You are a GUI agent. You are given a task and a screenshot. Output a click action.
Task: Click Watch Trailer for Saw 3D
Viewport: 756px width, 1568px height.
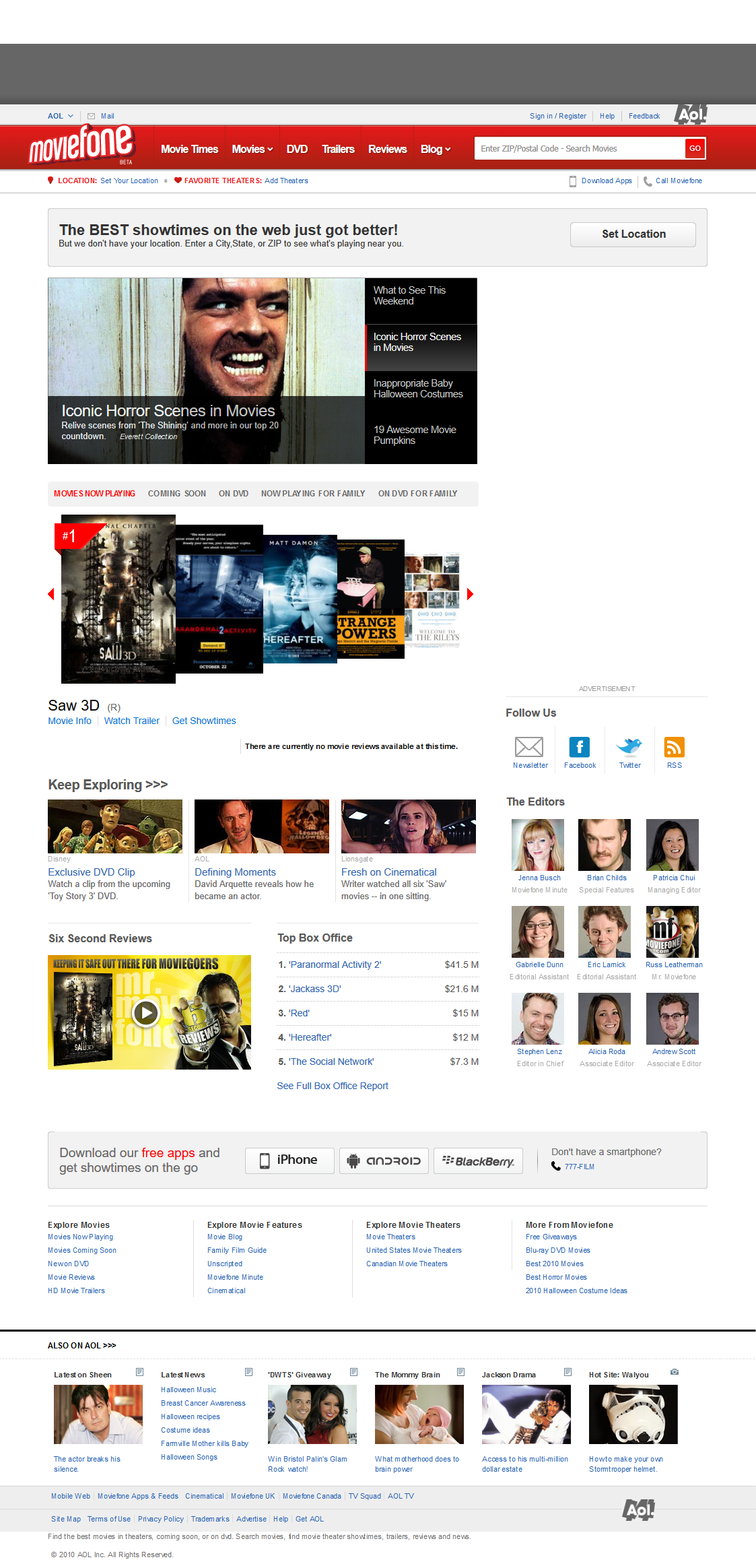[x=132, y=721]
